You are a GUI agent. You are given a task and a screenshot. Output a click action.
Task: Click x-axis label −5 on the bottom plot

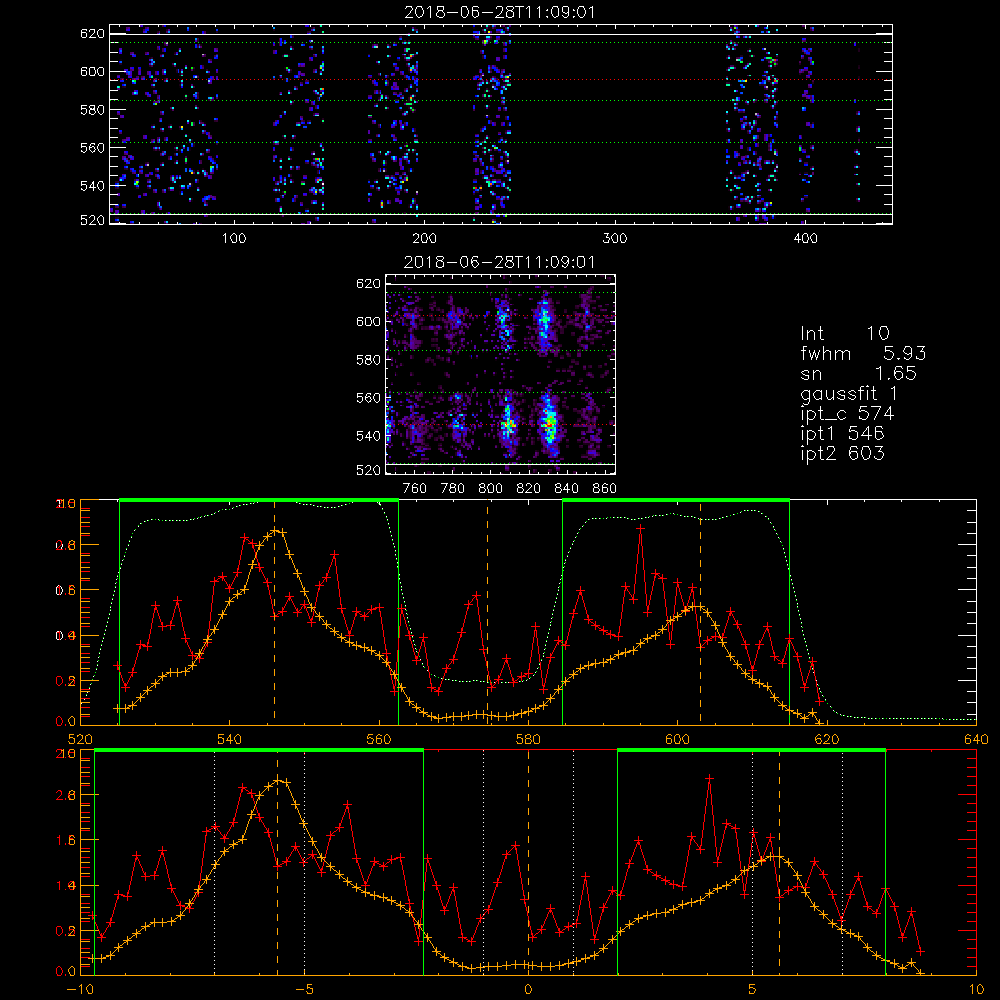[304, 989]
